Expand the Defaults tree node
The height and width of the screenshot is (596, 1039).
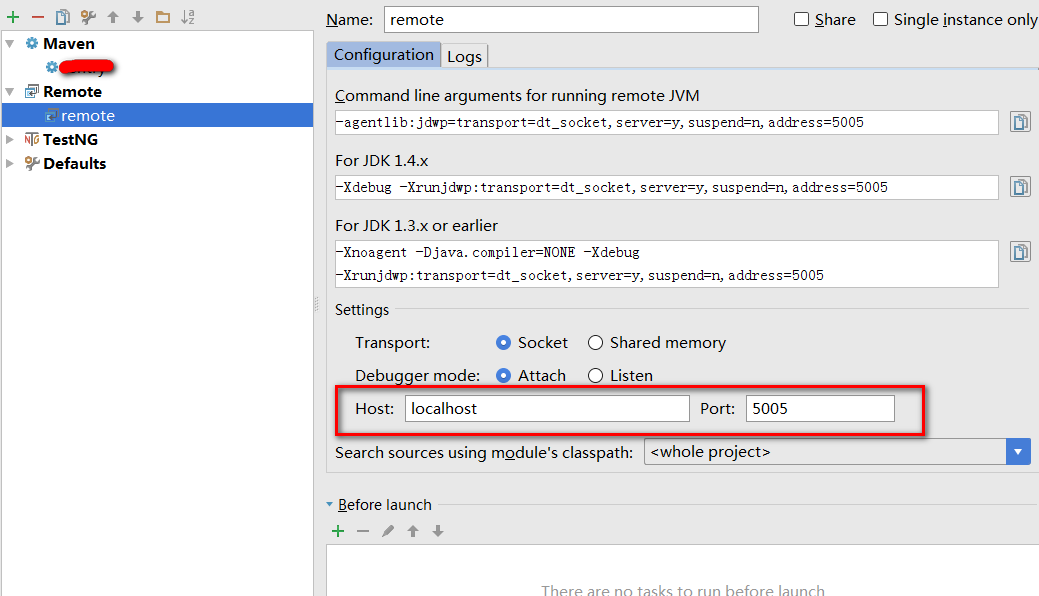10,164
